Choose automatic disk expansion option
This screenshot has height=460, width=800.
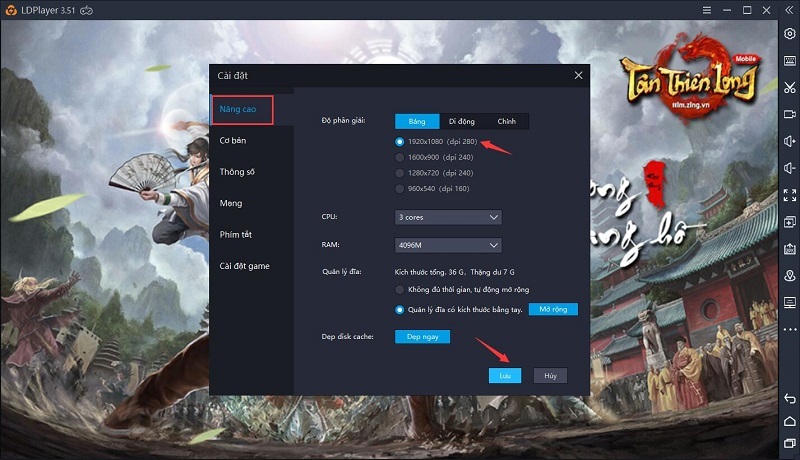[x=462, y=290]
